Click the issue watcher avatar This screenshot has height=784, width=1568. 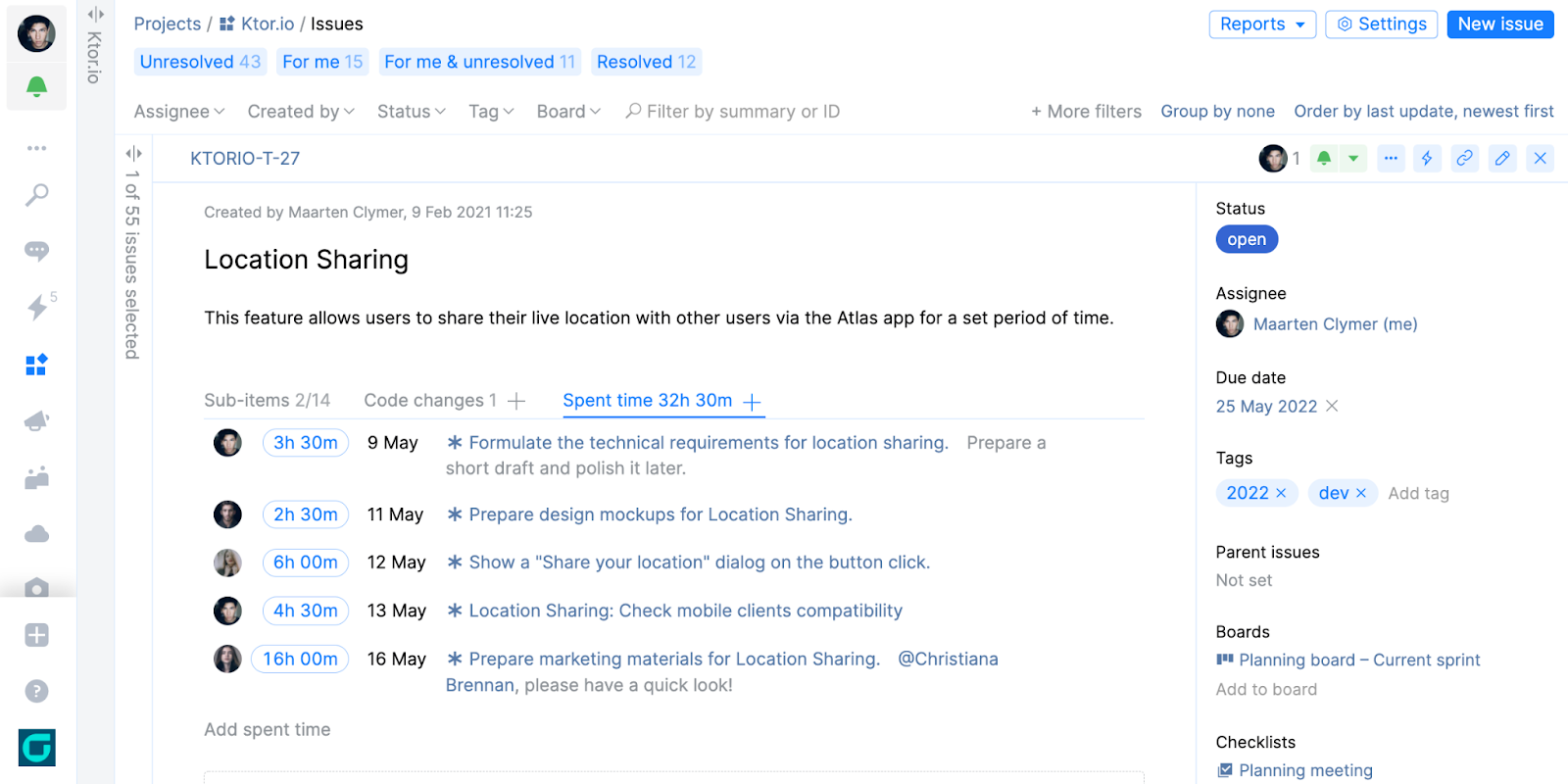point(1273,158)
